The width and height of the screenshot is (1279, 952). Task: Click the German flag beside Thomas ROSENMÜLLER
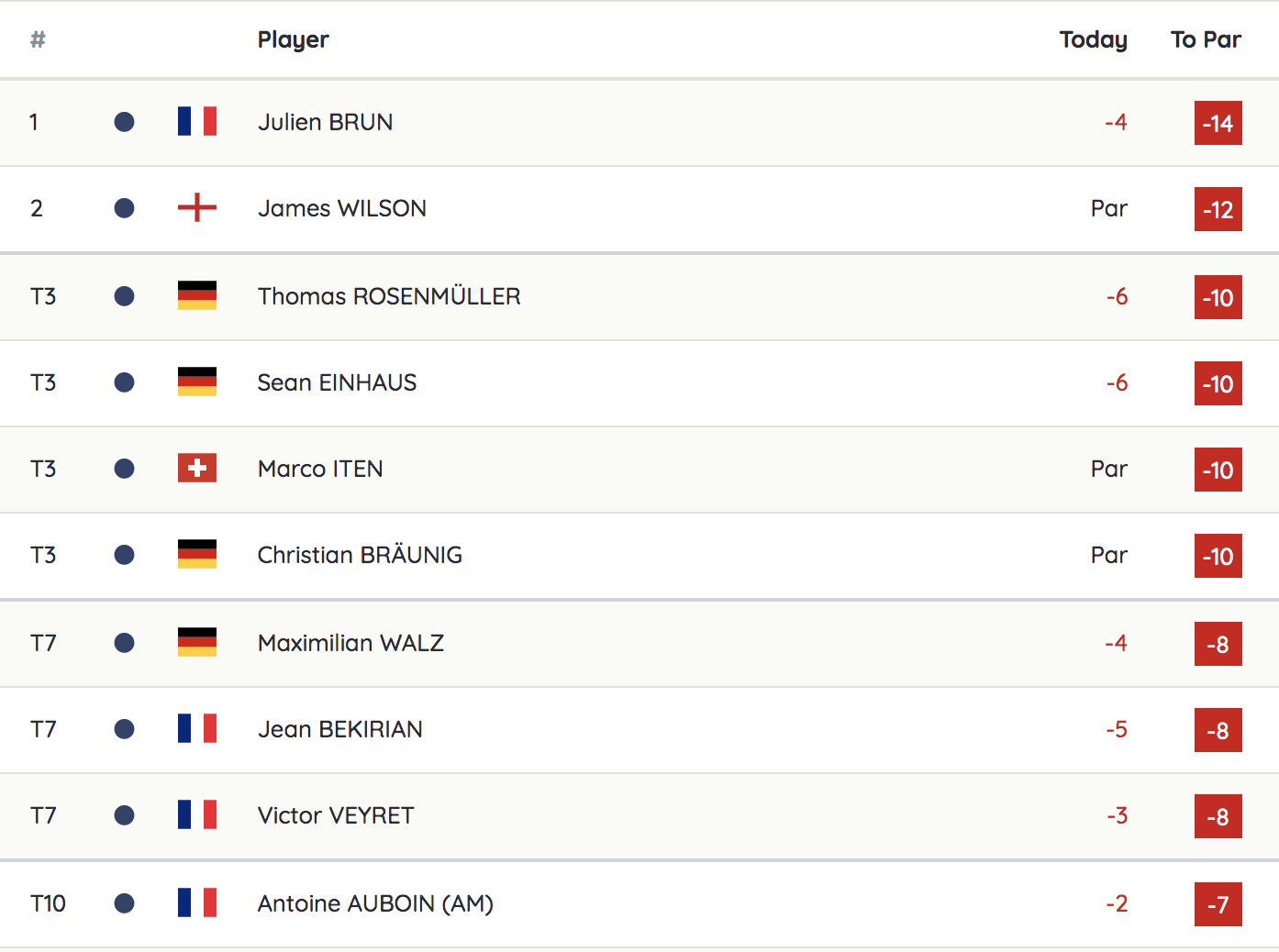197,295
